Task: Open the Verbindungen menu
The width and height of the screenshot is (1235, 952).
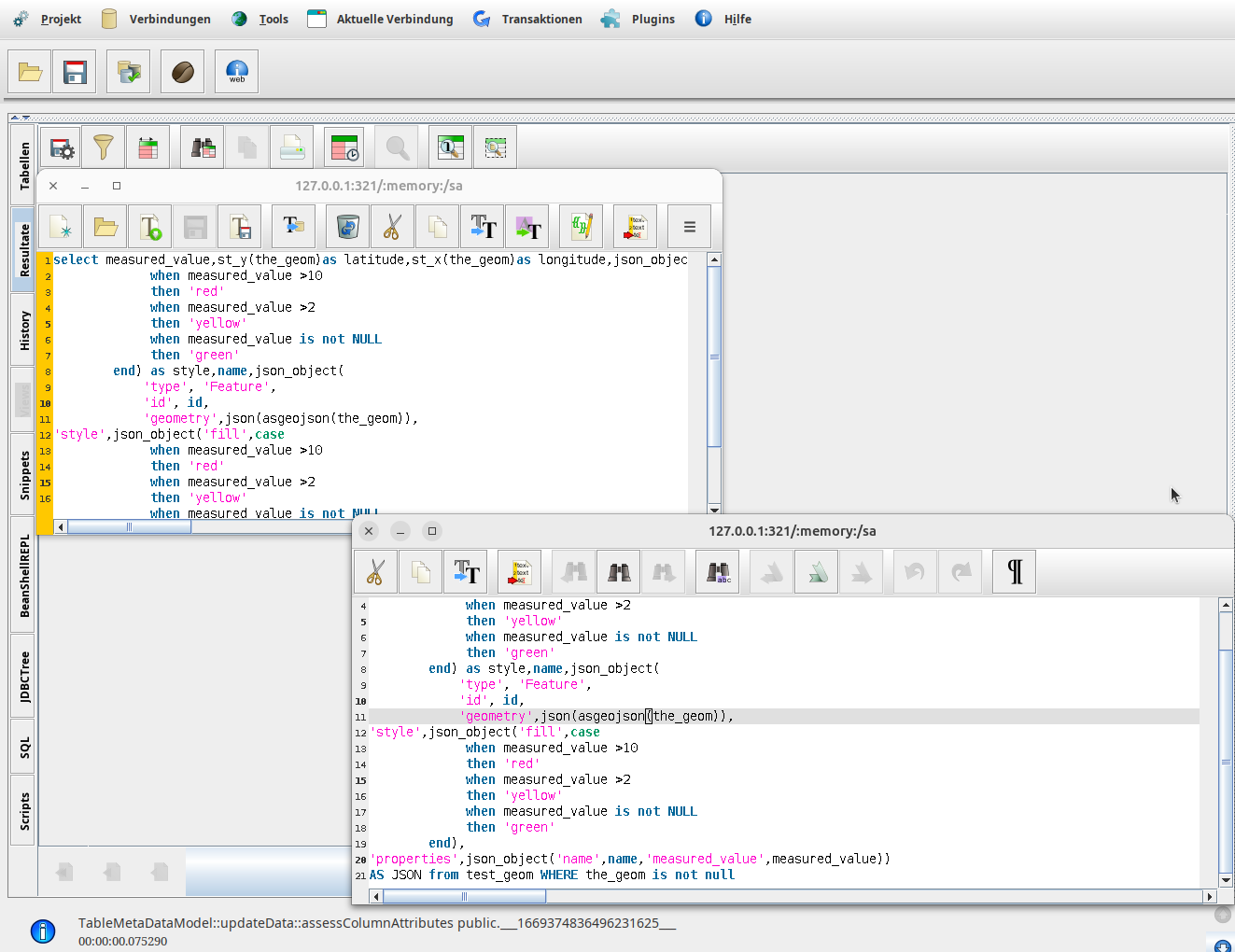Action: coord(155,19)
